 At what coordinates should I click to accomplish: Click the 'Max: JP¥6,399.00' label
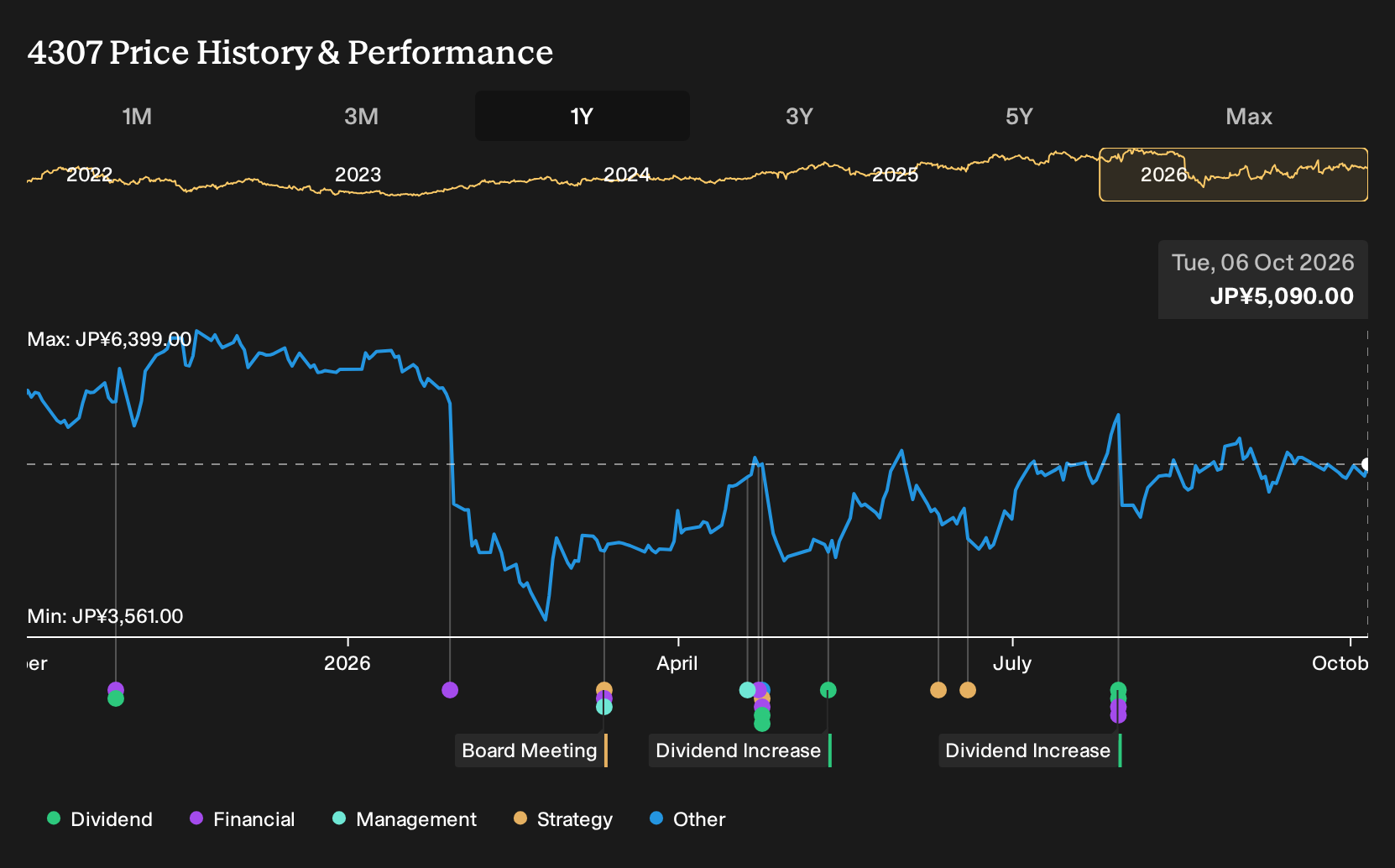109,339
